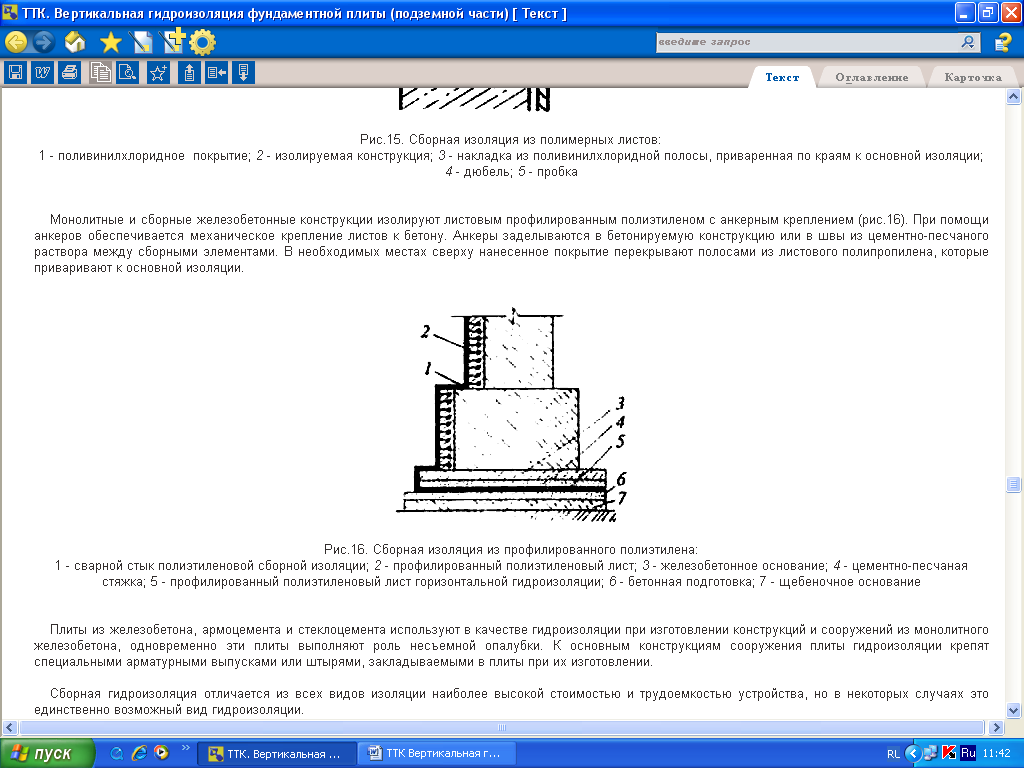Image resolution: width=1024 pixels, height=768 pixels.
Task: Focus the search query input field
Action: pos(807,42)
